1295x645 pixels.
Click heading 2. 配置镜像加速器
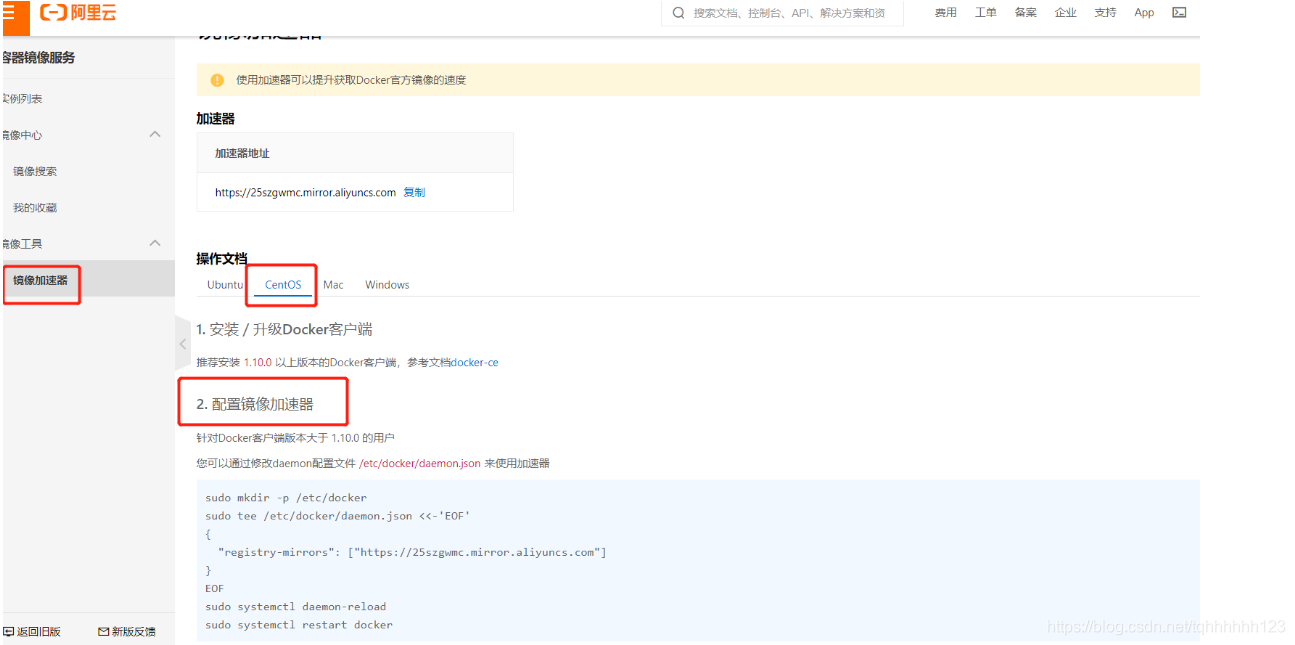tap(255, 404)
